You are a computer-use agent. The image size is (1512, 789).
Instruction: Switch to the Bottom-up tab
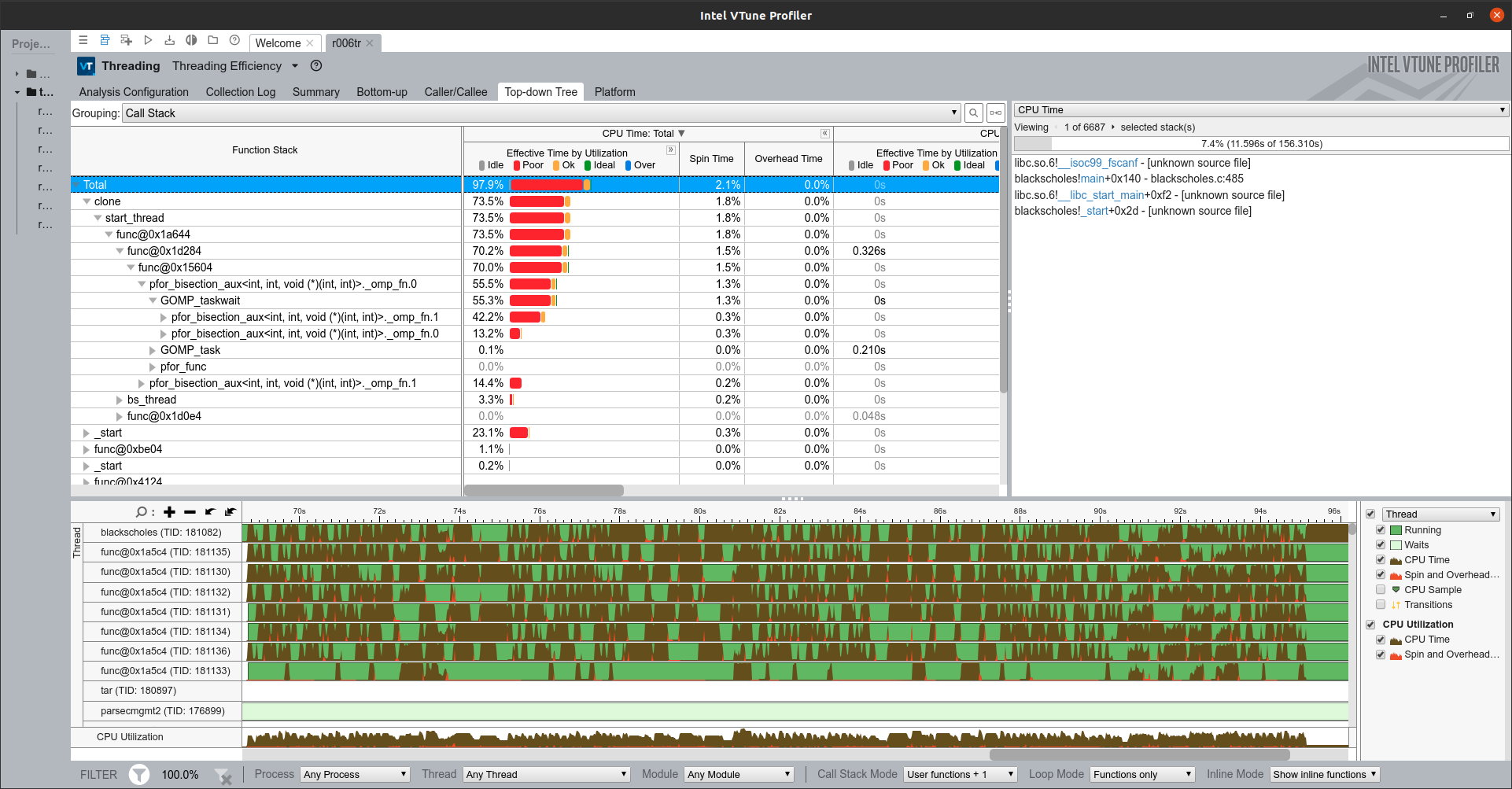[x=382, y=92]
